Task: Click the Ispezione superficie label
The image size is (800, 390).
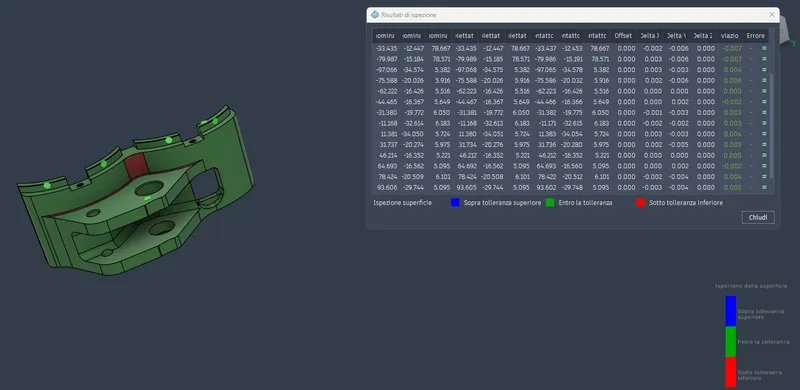Action: [x=403, y=203]
